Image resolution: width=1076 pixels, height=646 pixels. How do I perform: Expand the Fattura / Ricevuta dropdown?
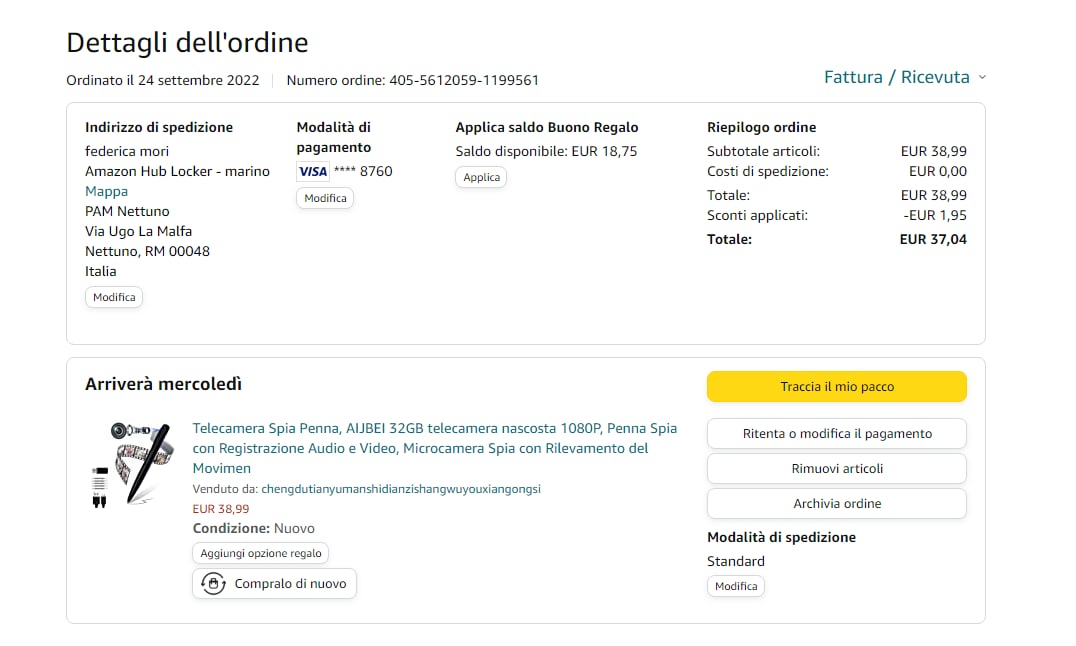904,77
